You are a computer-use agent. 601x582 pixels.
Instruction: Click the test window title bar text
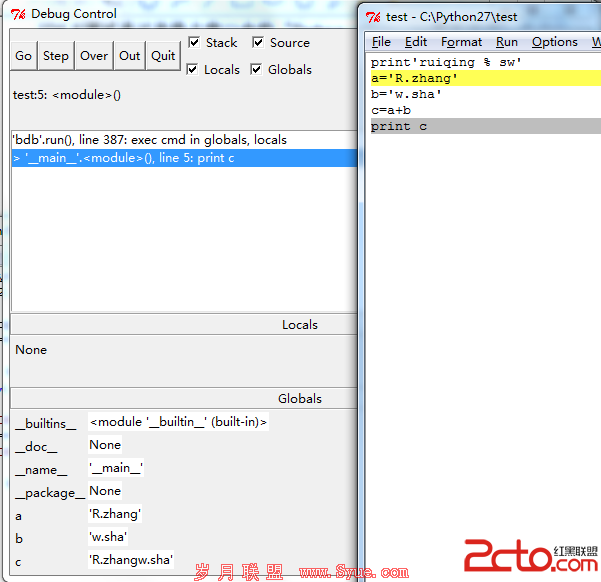pyautogui.click(x=452, y=17)
